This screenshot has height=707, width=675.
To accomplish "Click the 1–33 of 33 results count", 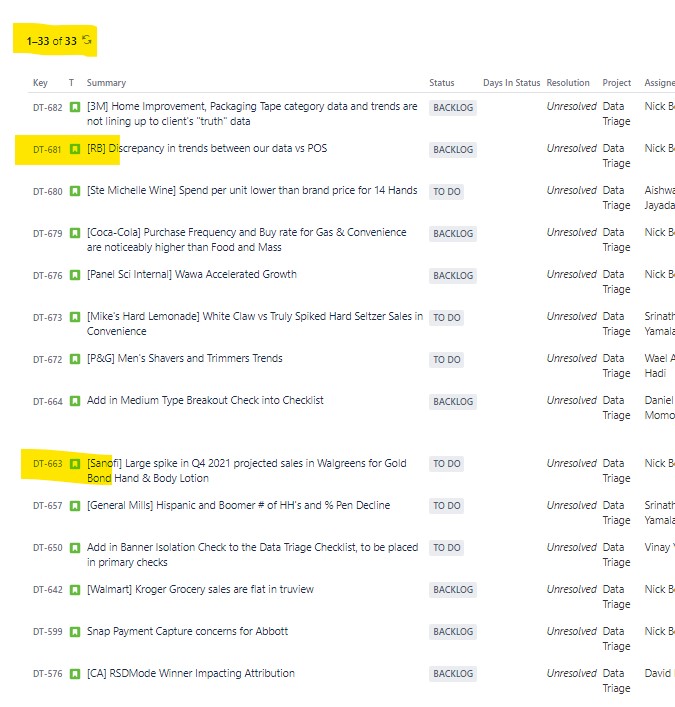I will click(x=52, y=41).
